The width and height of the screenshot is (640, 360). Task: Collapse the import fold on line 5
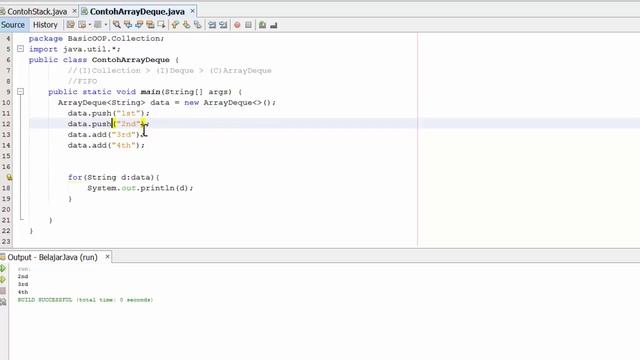click(20, 49)
